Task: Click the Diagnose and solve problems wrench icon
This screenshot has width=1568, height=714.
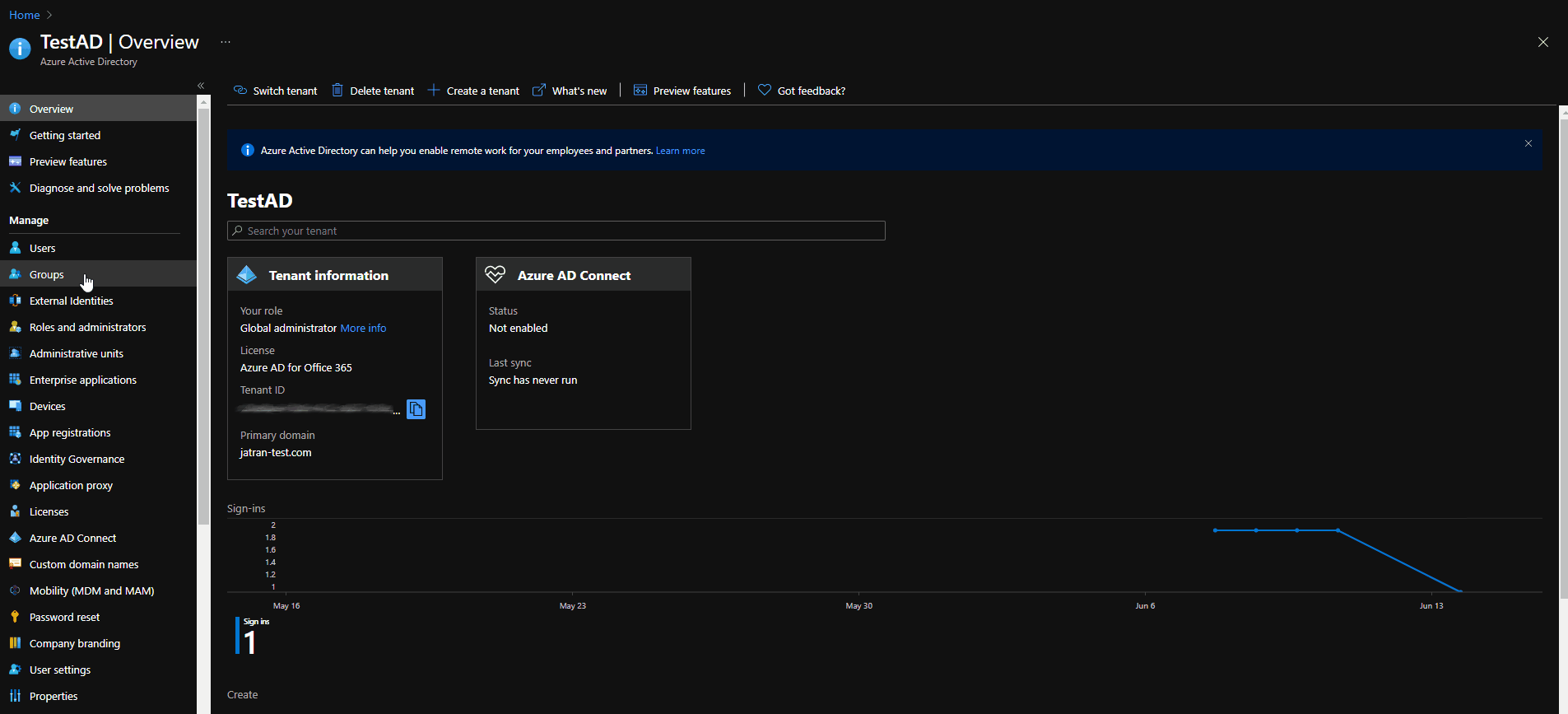Action: pos(15,188)
